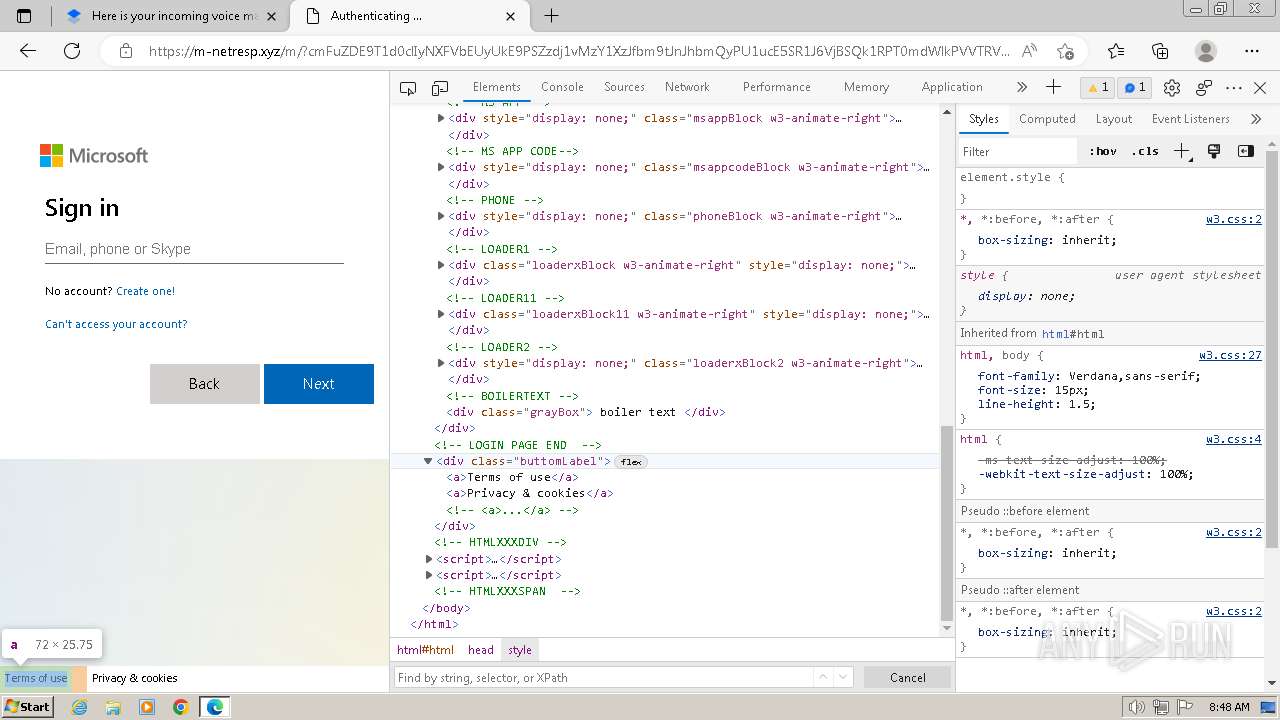Viewport: 1280px width, 720px height.
Task: Launch Chrome from taskbar
Action: coord(180,707)
